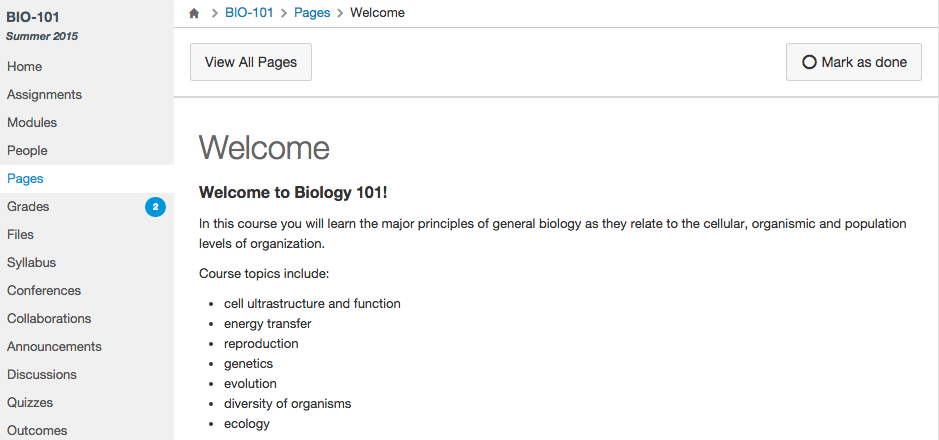
Task: Navigate to Files in sidebar
Action: pos(20,235)
